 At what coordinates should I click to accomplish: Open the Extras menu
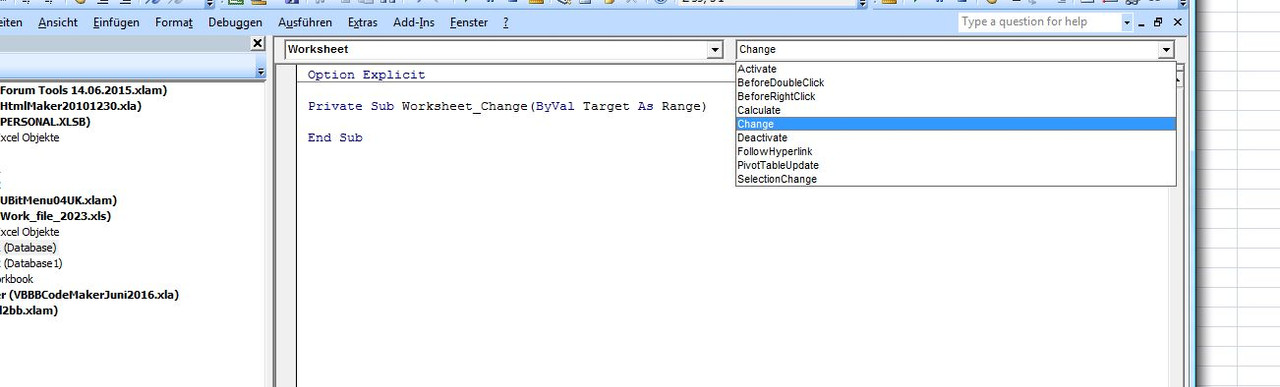pos(362,22)
